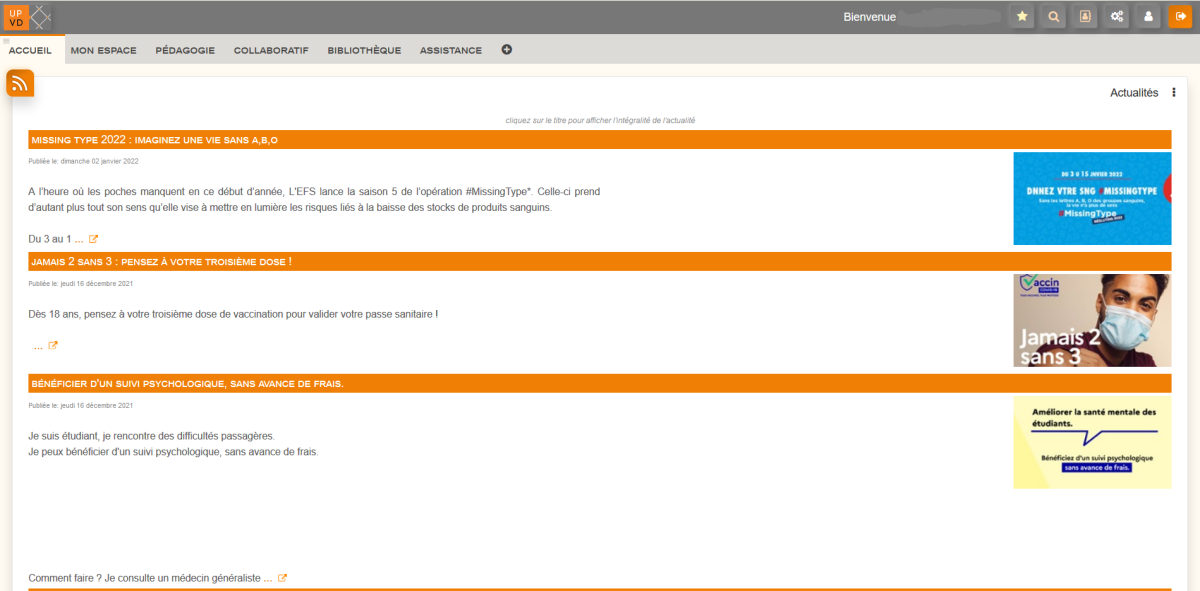Click 'Je suis étudiant, je rencontre des difficultés' text

(x=151, y=436)
